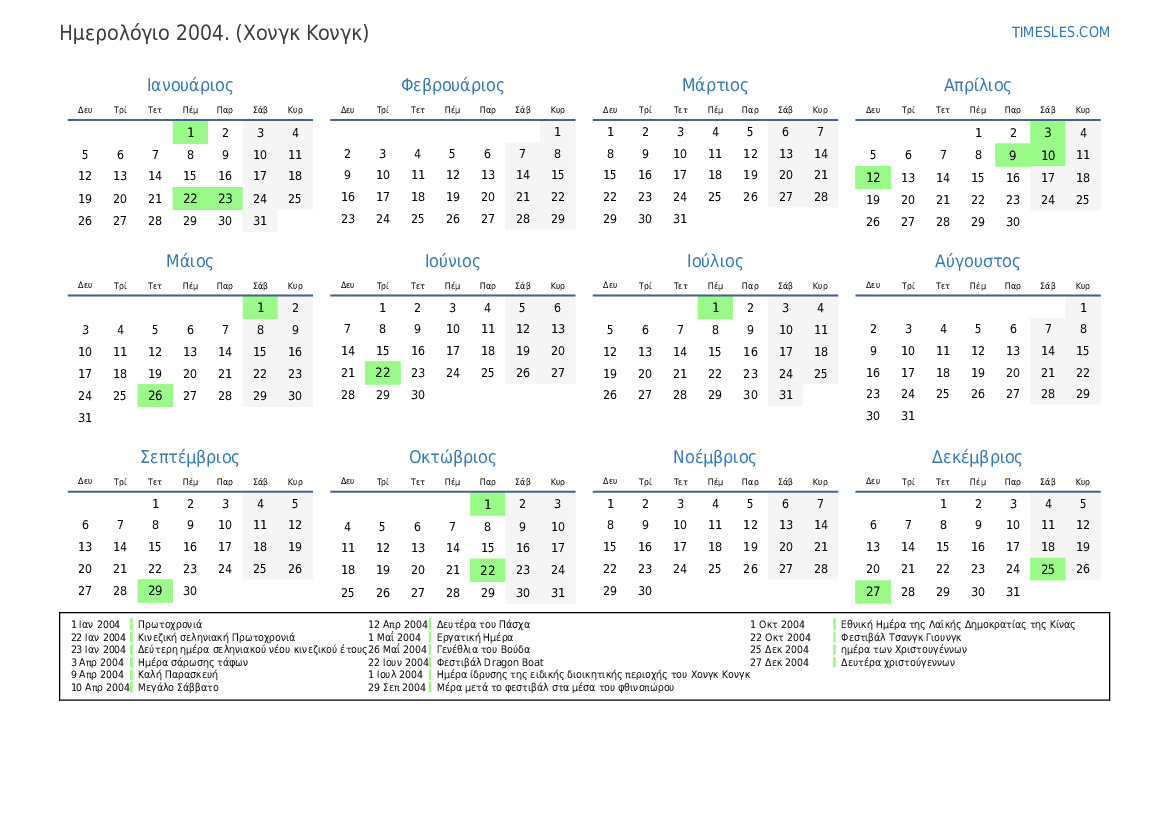Select legend entry Δευτέρα χριστούγεννων
1169x827 pixels.
point(898,662)
